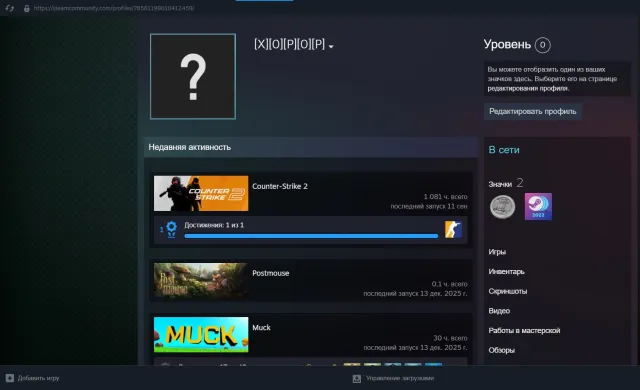Click the question-mark profile avatar
Viewport: 640px width, 390px height.
pyautogui.click(x=193, y=76)
